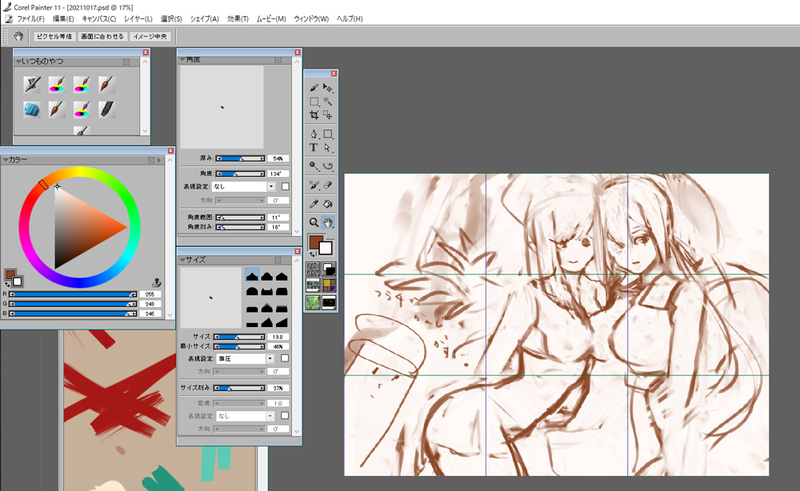Choose the Pen shape tool

tap(314, 134)
